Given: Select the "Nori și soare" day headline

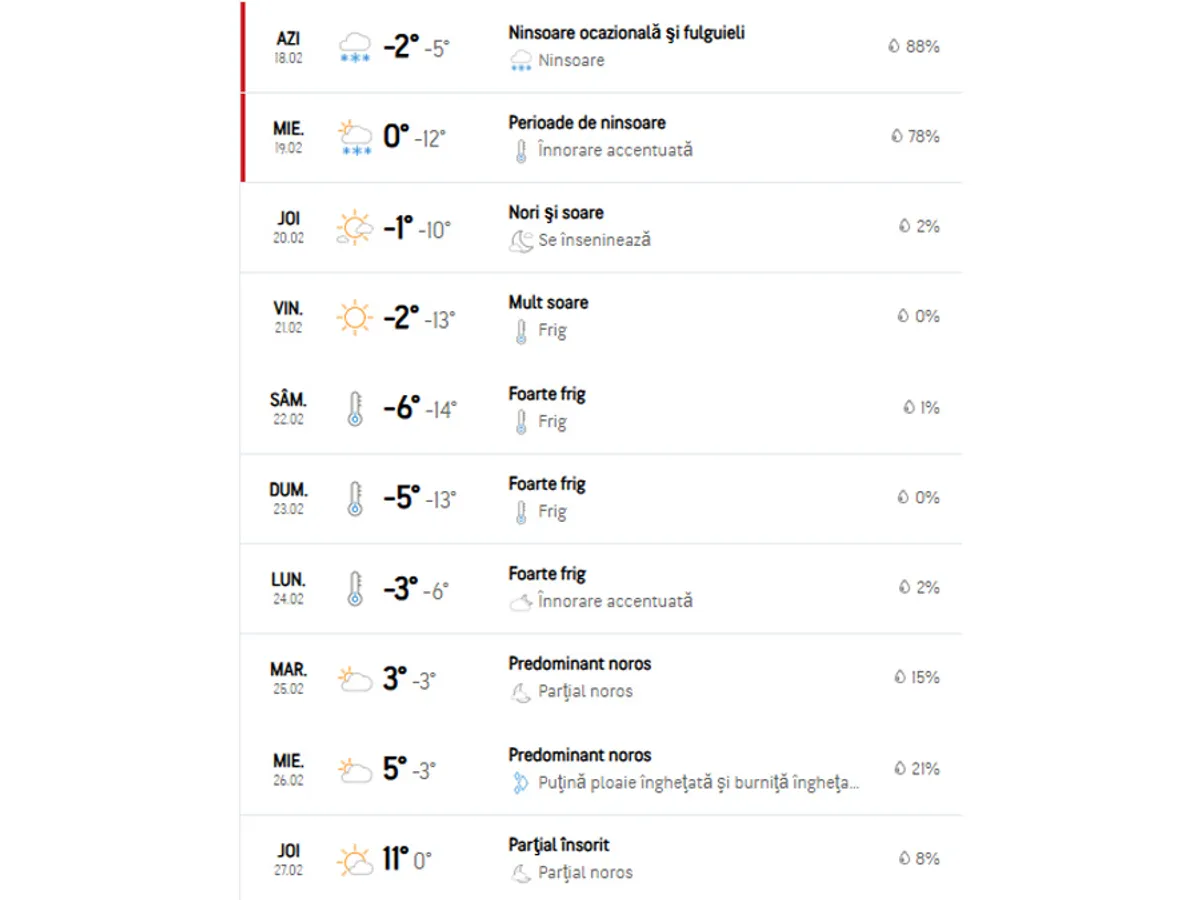Looking at the screenshot, I should click(x=556, y=213).
